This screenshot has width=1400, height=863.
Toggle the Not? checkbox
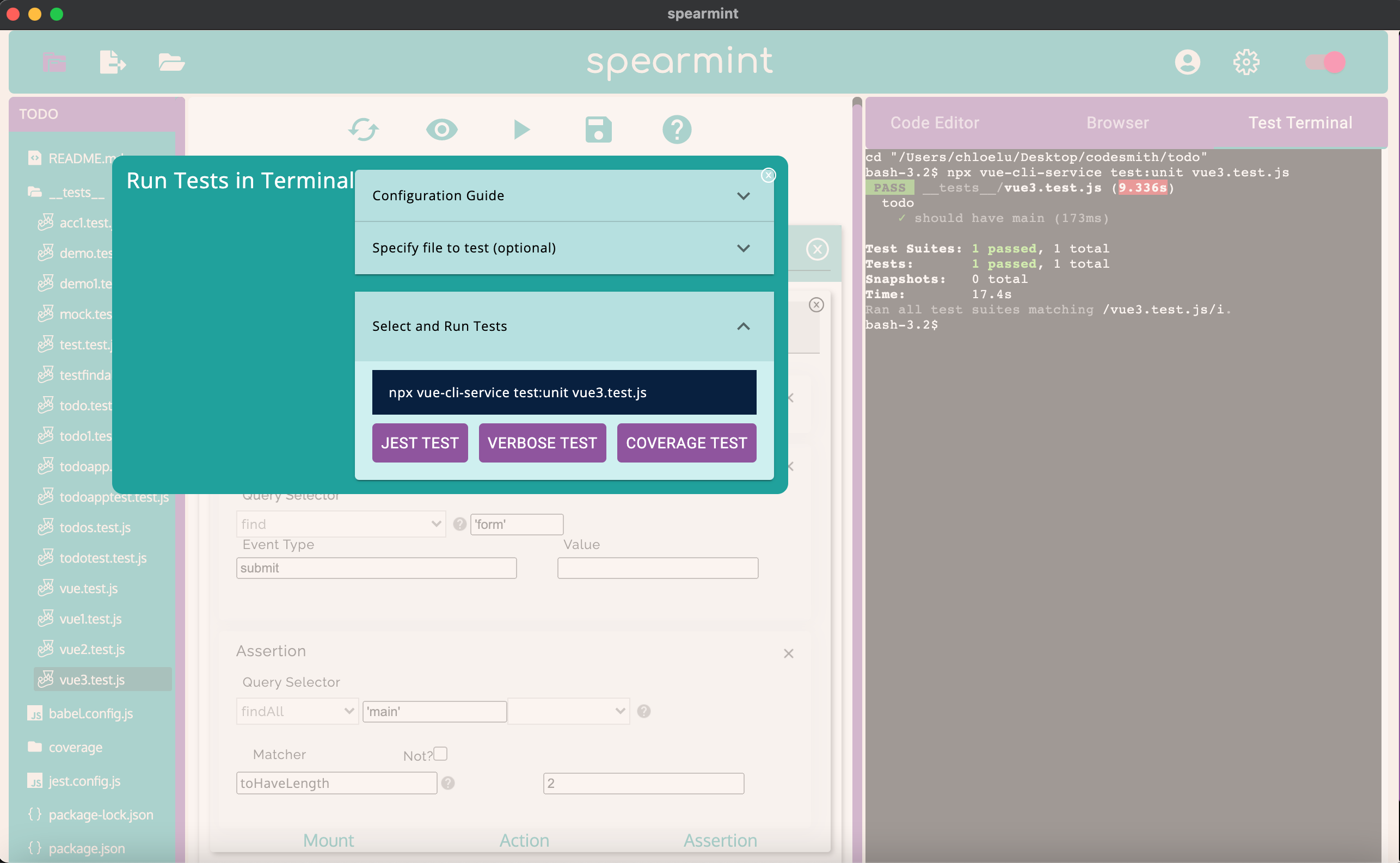[x=440, y=754]
